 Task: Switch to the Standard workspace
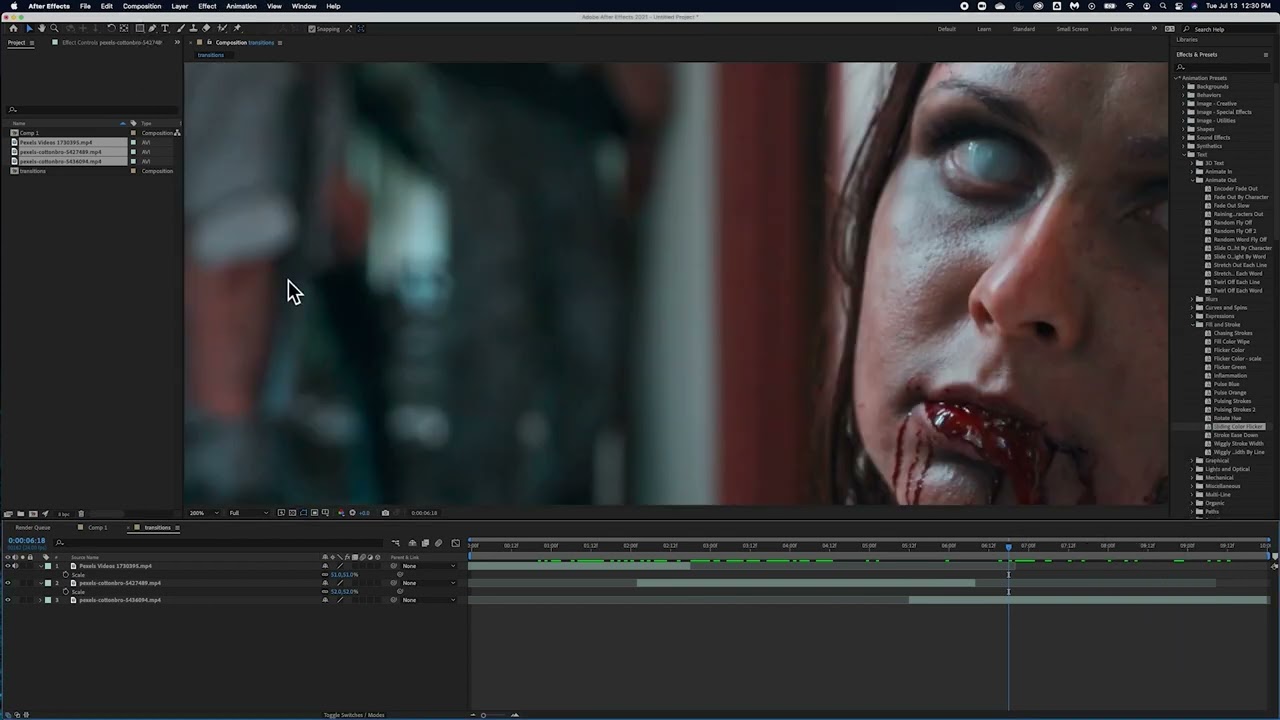(1024, 29)
